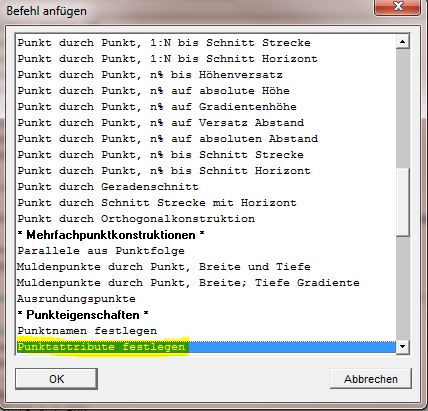Click the Abbrechen button
This screenshot has height=411, width=428.
point(371,379)
